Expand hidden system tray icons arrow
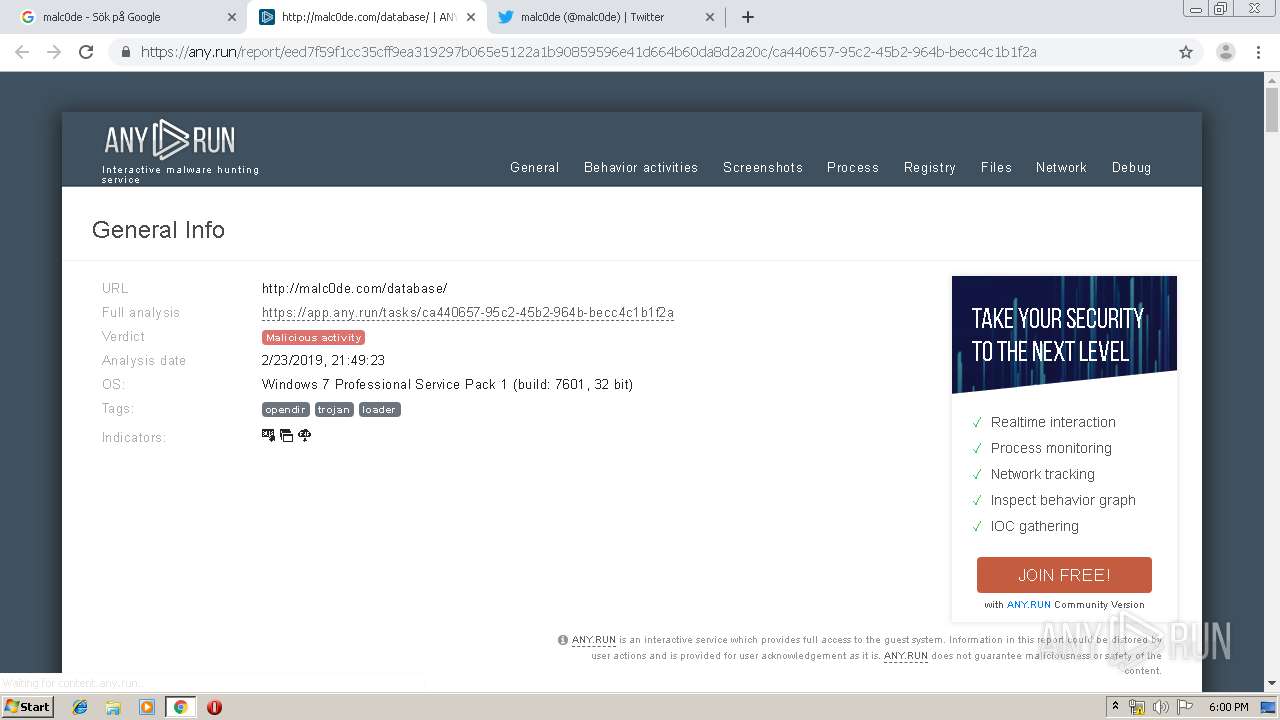The height and width of the screenshot is (720, 1280). (x=1115, y=706)
